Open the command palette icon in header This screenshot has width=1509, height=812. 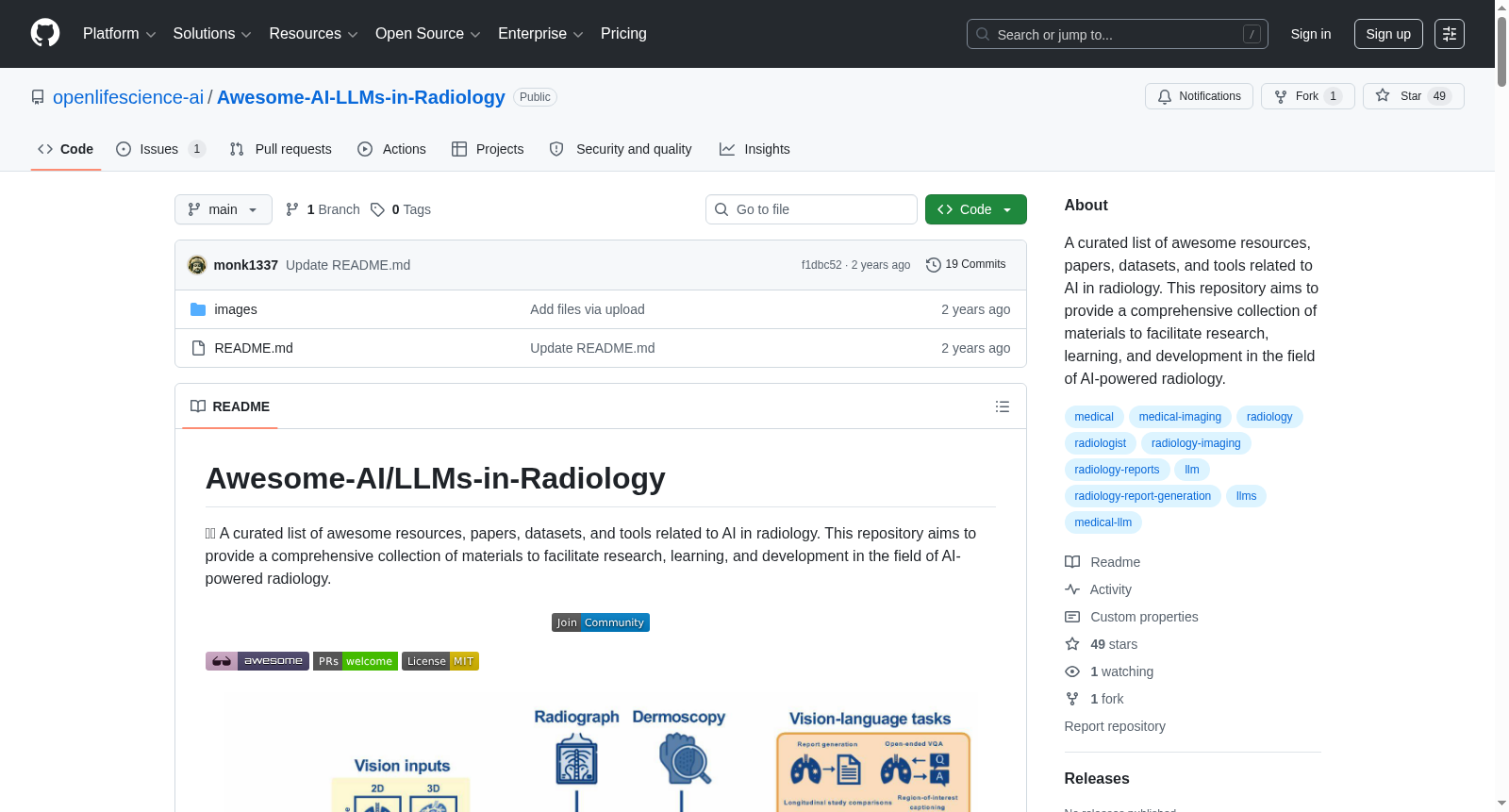tap(1450, 34)
